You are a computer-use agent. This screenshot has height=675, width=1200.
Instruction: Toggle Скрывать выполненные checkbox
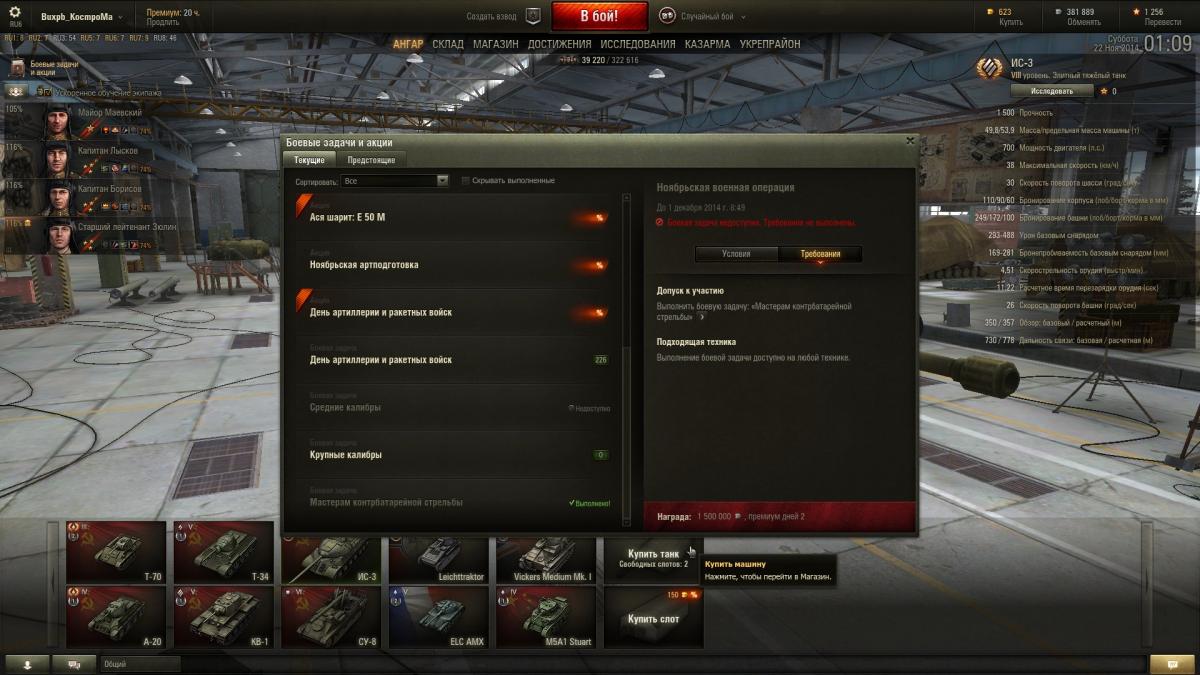[x=466, y=181]
